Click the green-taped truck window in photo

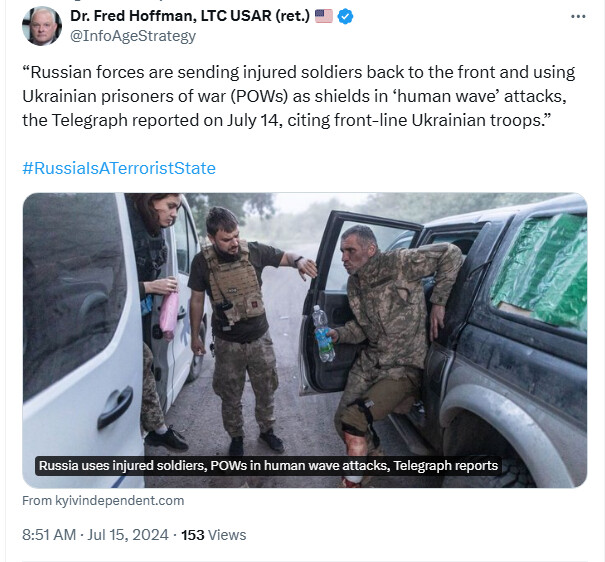[x=540, y=270]
